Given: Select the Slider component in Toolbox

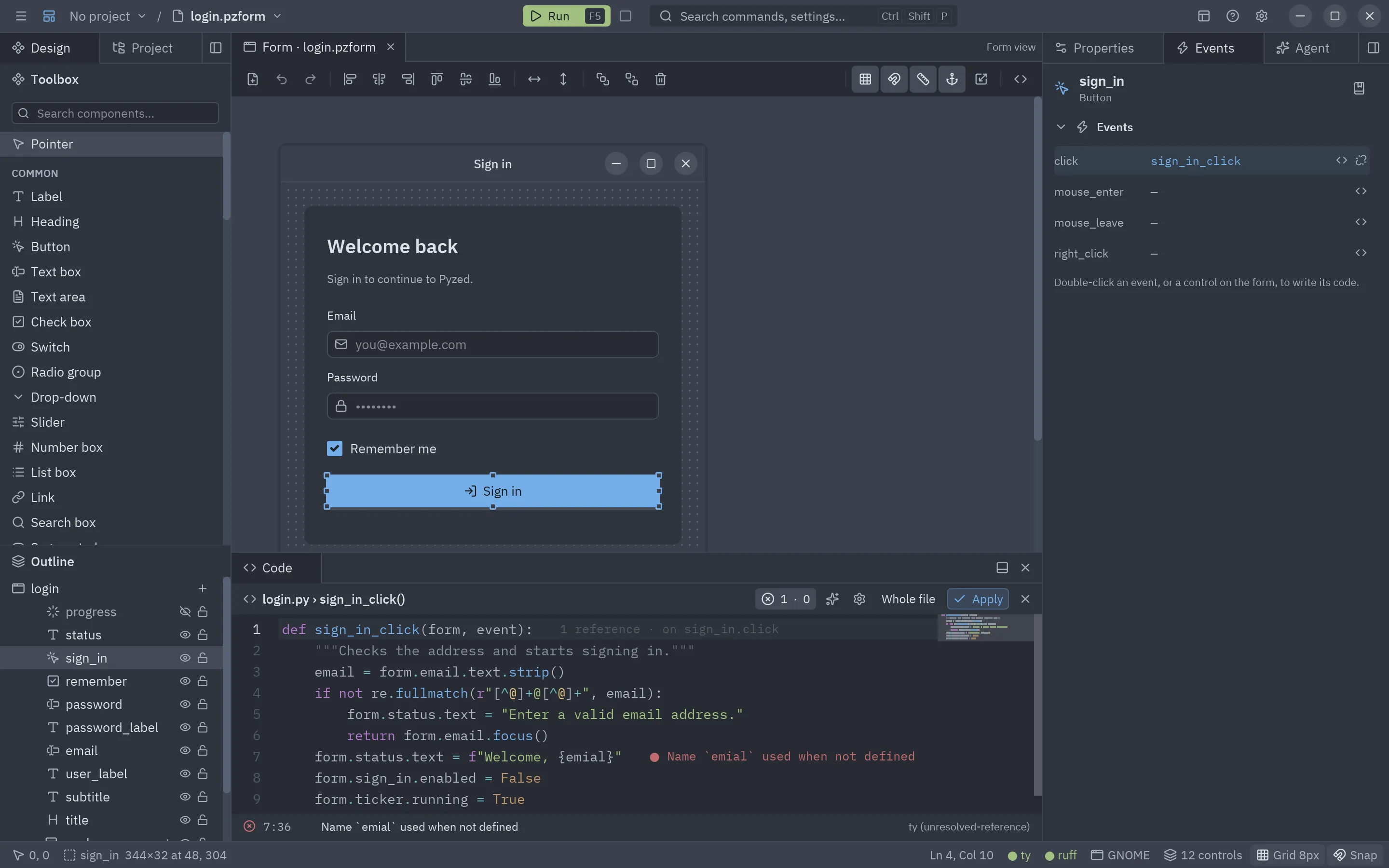Looking at the screenshot, I should 111,422.
